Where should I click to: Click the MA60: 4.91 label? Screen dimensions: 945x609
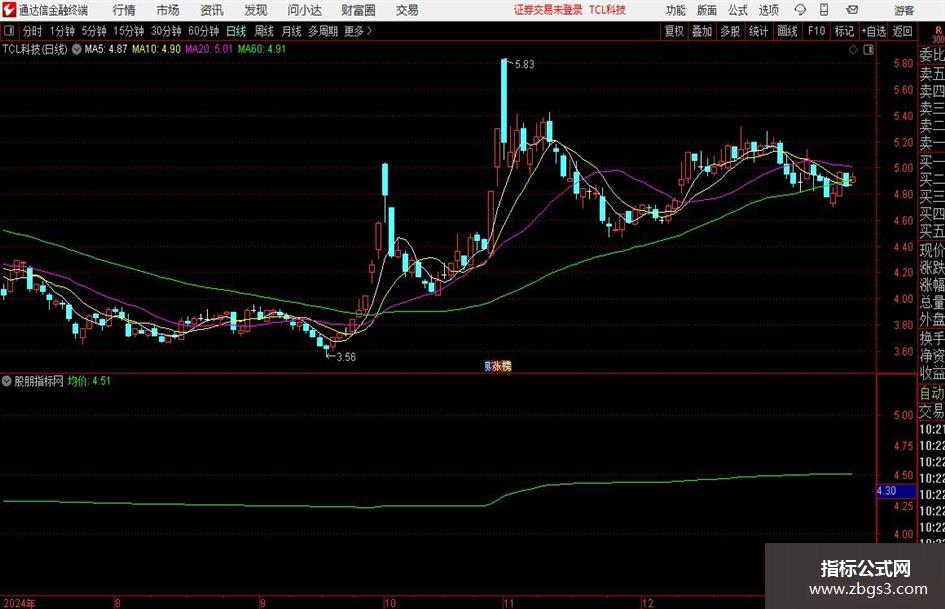click(x=262, y=49)
